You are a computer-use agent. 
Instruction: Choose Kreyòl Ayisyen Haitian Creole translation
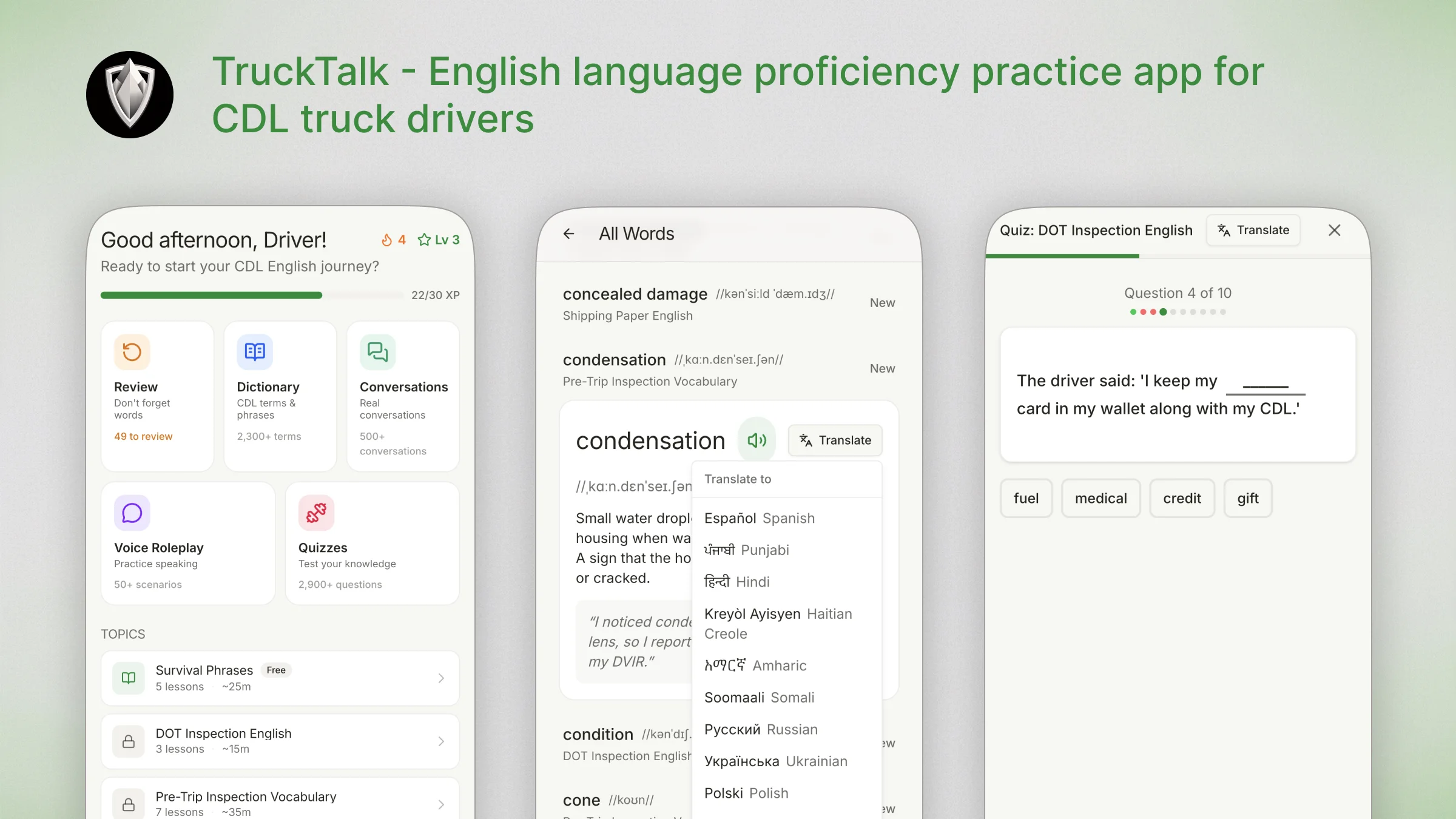tap(777, 623)
